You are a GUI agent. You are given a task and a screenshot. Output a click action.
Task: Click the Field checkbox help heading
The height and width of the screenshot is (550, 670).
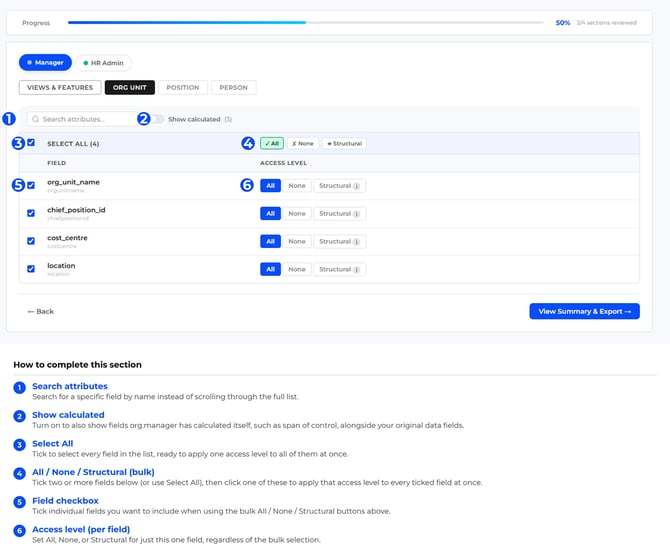click(x=65, y=500)
